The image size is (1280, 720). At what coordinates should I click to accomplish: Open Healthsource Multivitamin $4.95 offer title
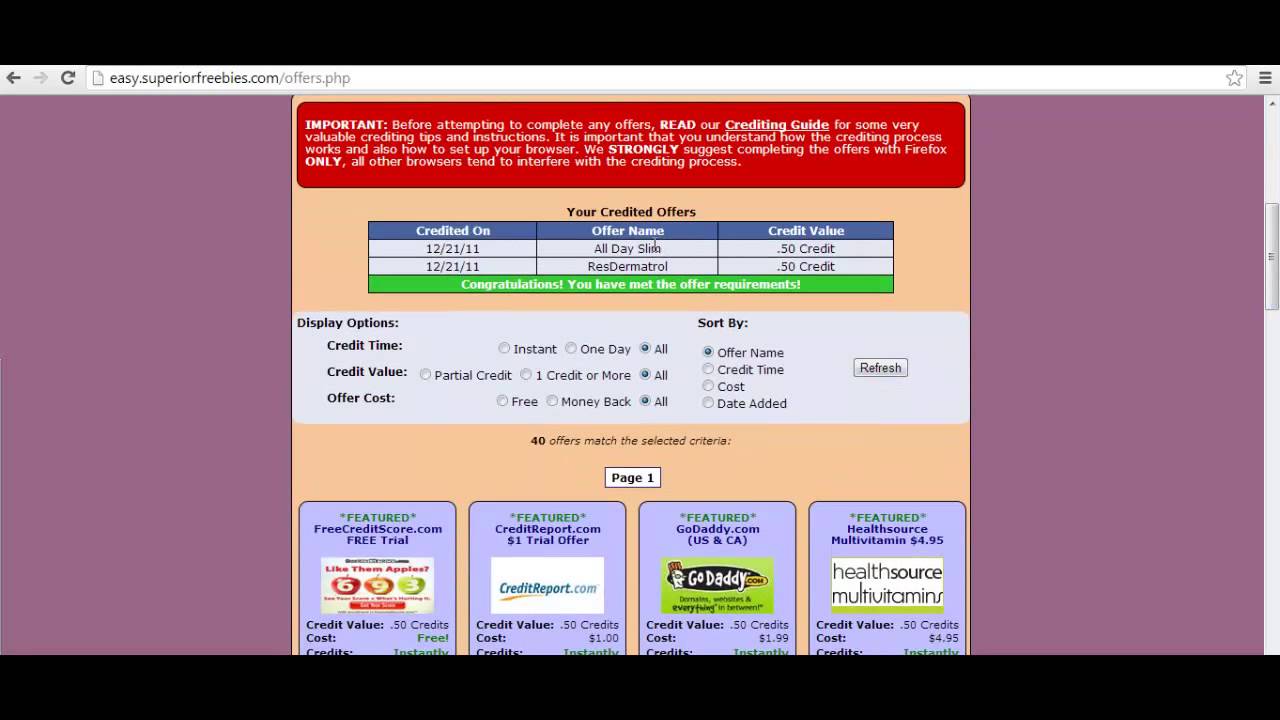coord(887,534)
